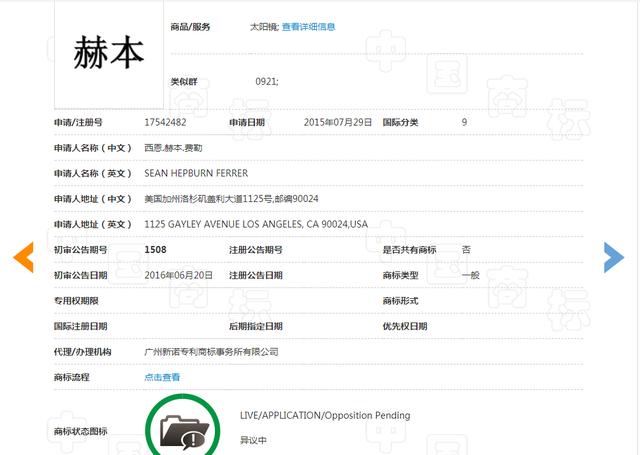Viewport: 640px width, 455px height.
Task: Click the 类似群 label
Action: point(184,82)
